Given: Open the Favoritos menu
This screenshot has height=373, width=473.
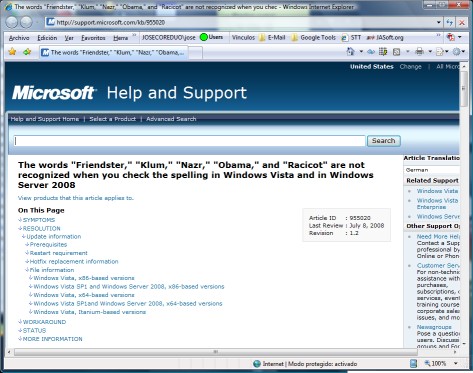Looking at the screenshot, I should 93,38.
